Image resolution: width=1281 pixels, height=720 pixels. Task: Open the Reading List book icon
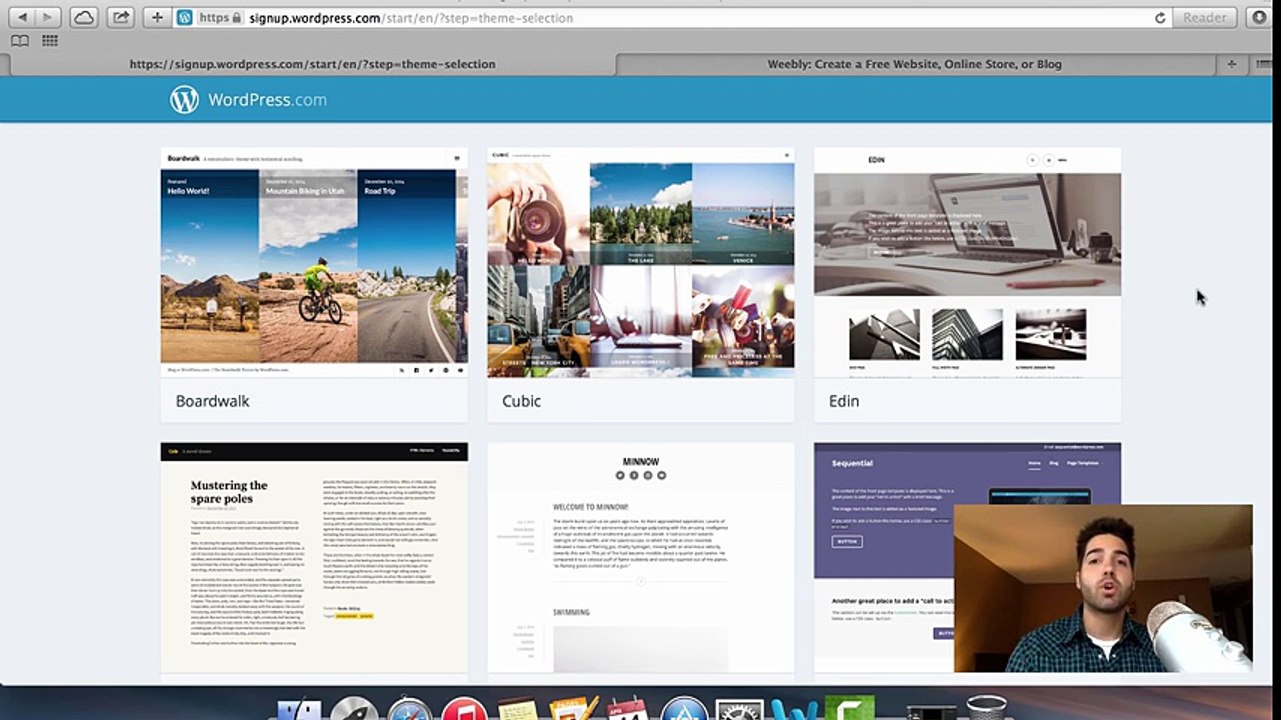(20, 41)
